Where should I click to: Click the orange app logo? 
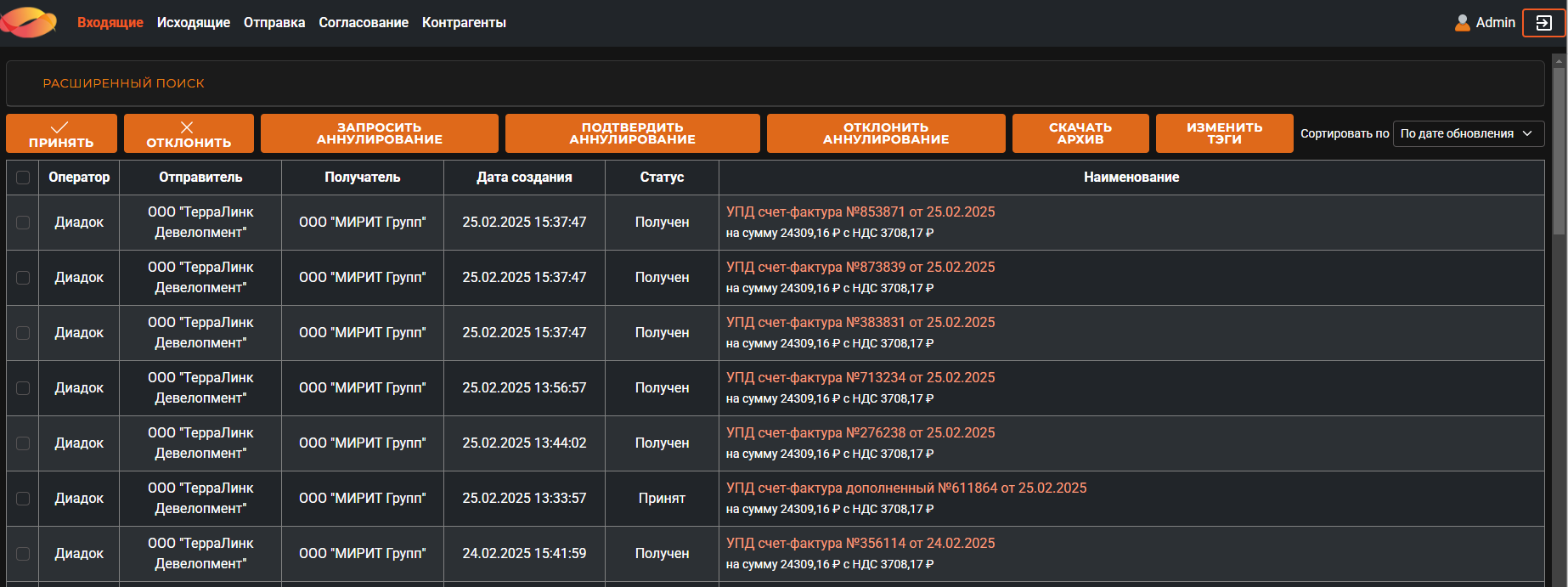pos(28,22)
